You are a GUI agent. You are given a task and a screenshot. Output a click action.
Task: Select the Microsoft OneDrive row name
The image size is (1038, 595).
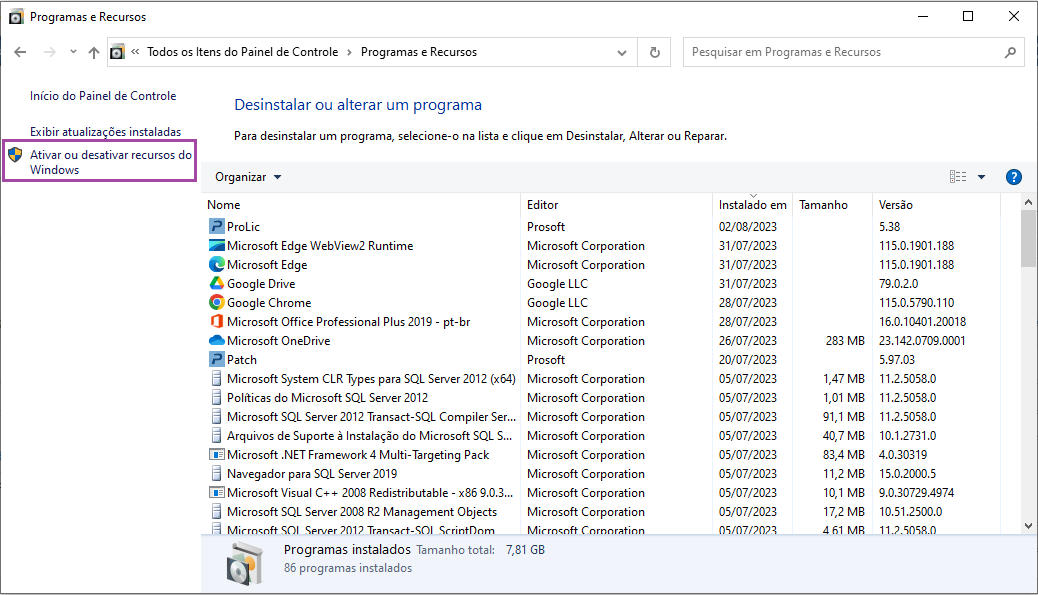coord(279,341)
